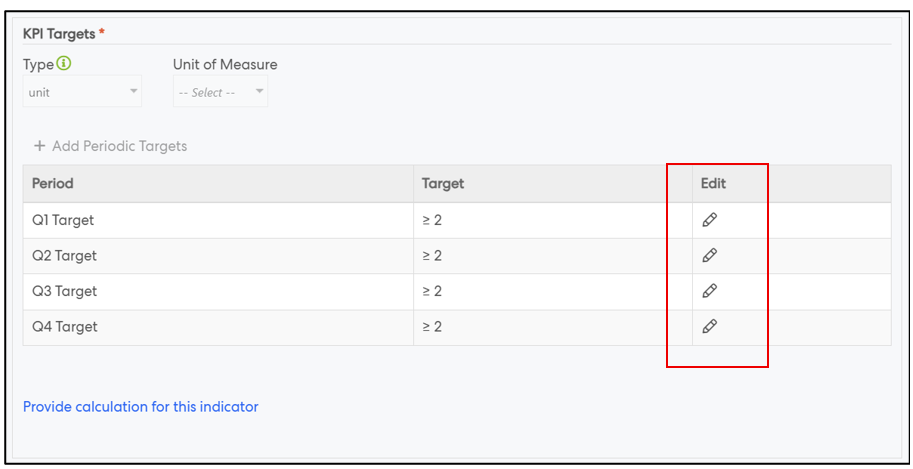Select the Q3 Target period cell
913x469 pixels.
click(x=64, y=291)
